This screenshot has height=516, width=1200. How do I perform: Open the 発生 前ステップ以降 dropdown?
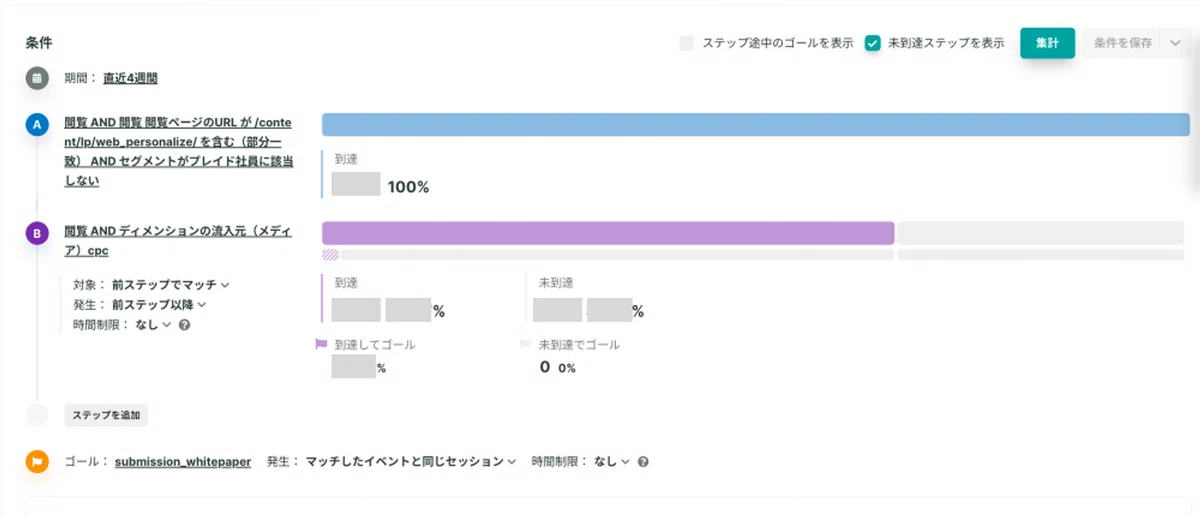coord(159,305)
